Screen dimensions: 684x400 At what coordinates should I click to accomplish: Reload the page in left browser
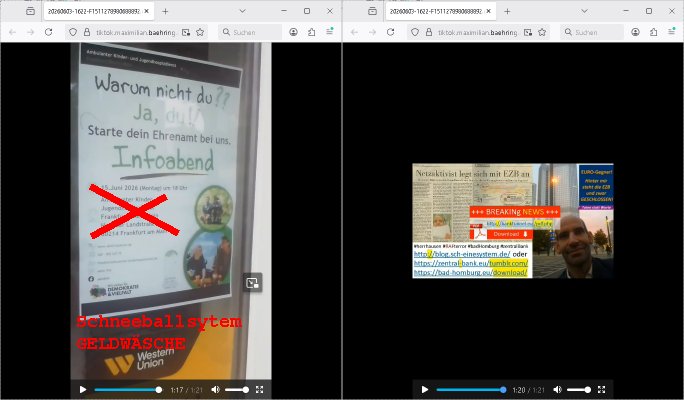coord(48,32)
